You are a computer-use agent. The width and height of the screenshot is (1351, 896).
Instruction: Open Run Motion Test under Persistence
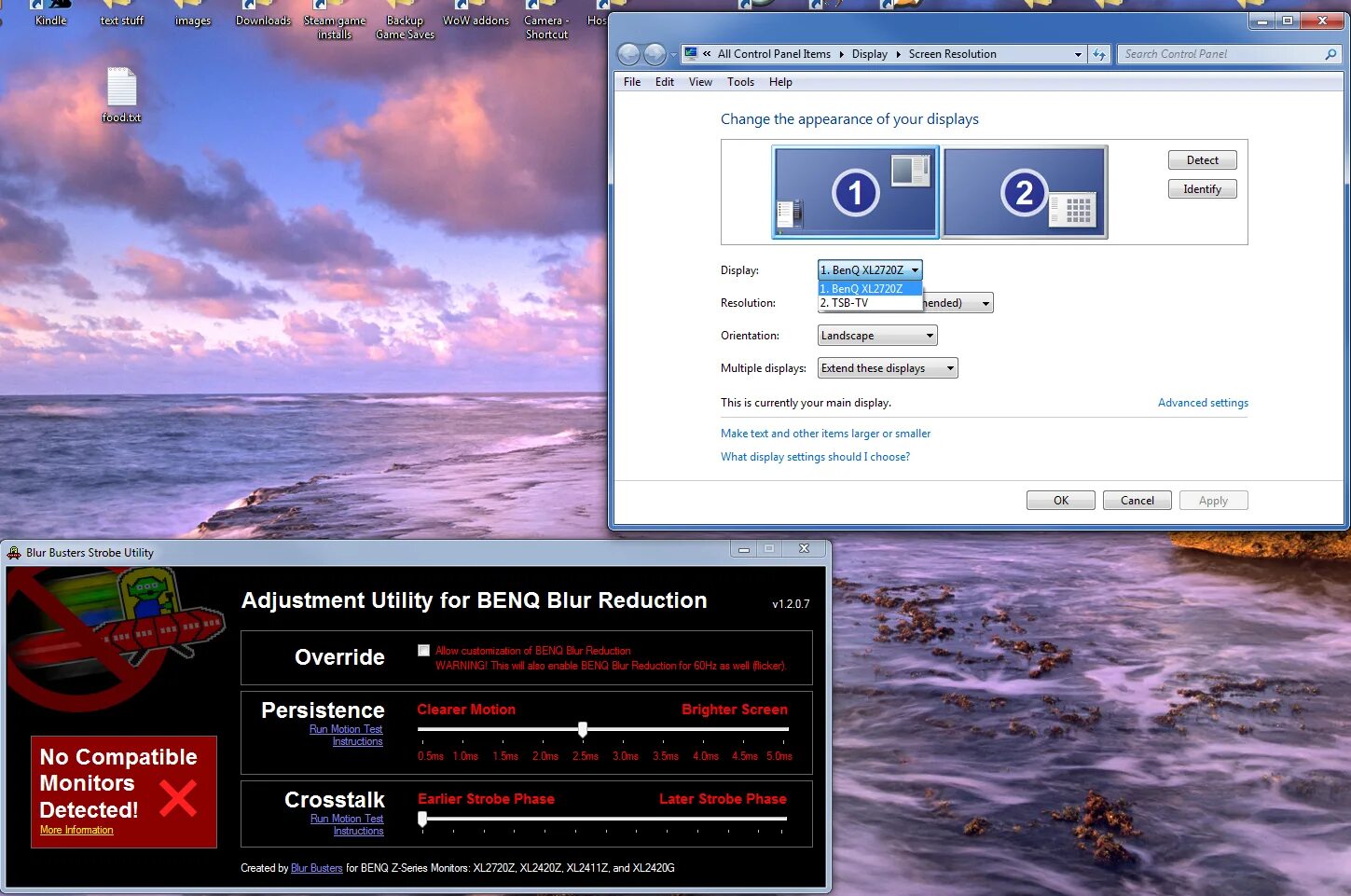pyautogui.click(x=346, y=729)
